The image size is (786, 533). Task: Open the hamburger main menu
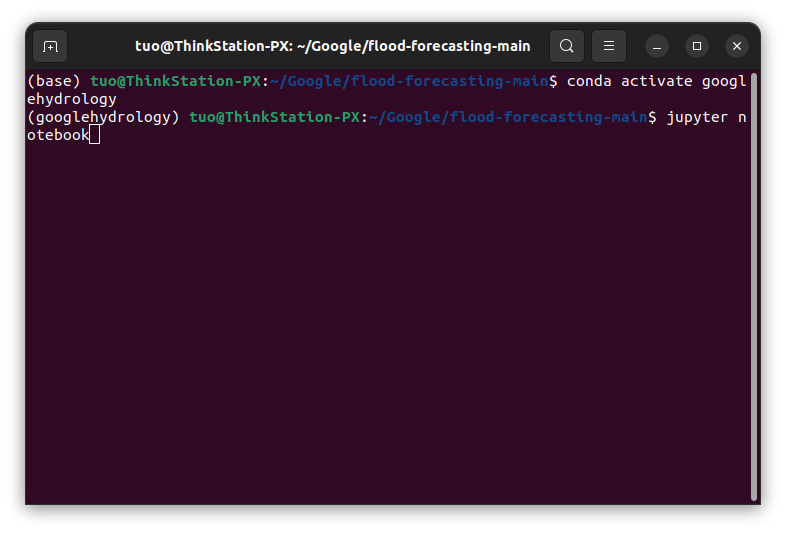coord(609,46)
